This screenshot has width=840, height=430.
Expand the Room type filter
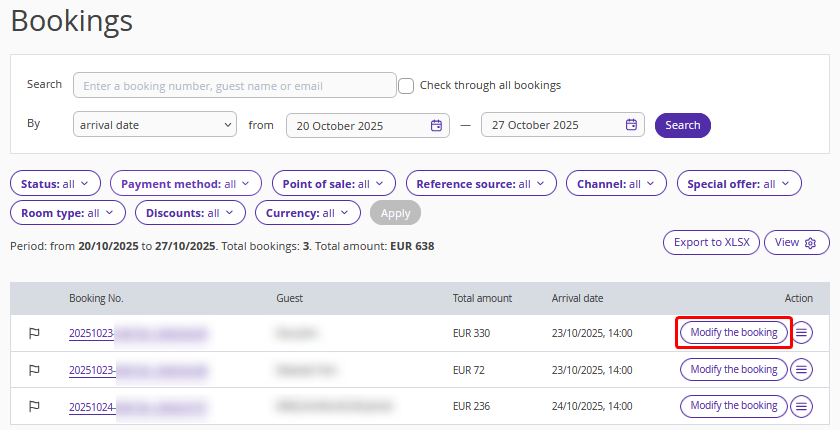click(68, 213)
